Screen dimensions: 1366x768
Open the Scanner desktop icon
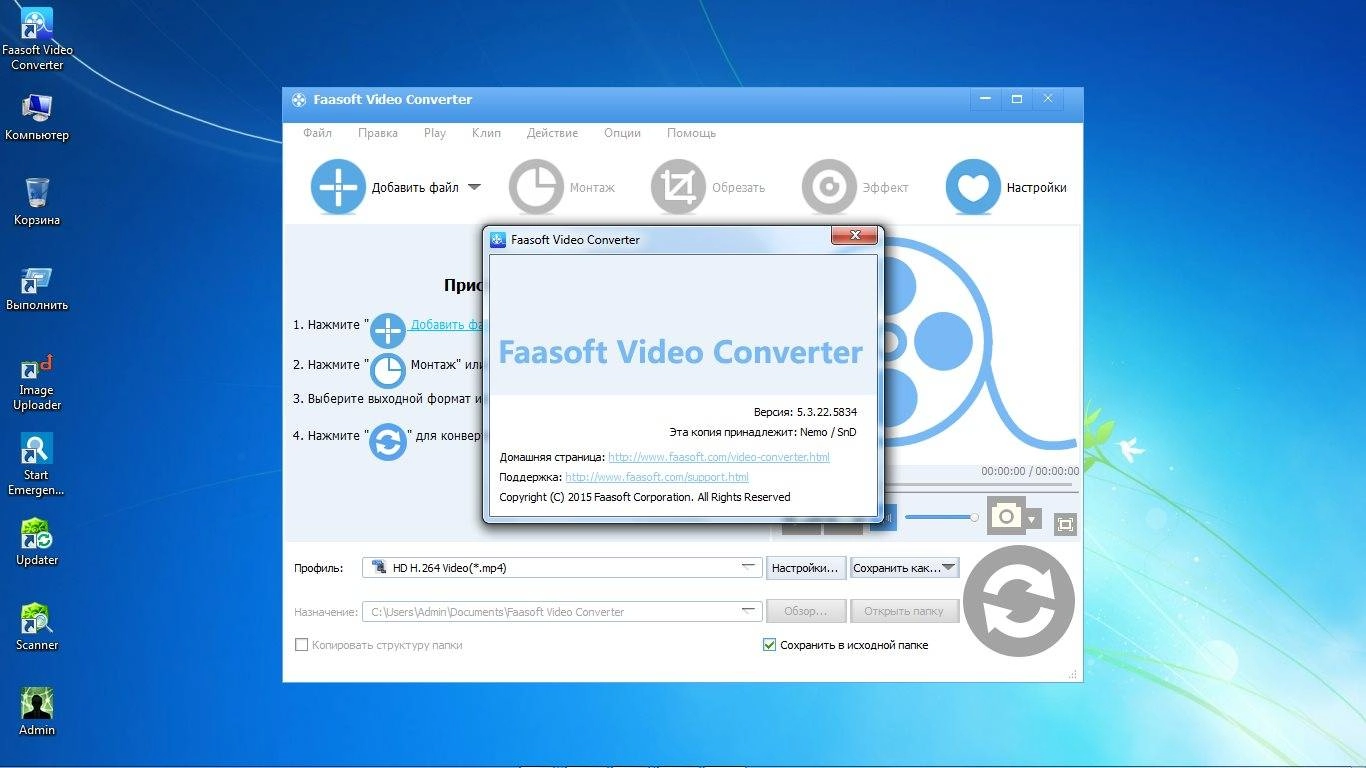[x=37, y=627]
